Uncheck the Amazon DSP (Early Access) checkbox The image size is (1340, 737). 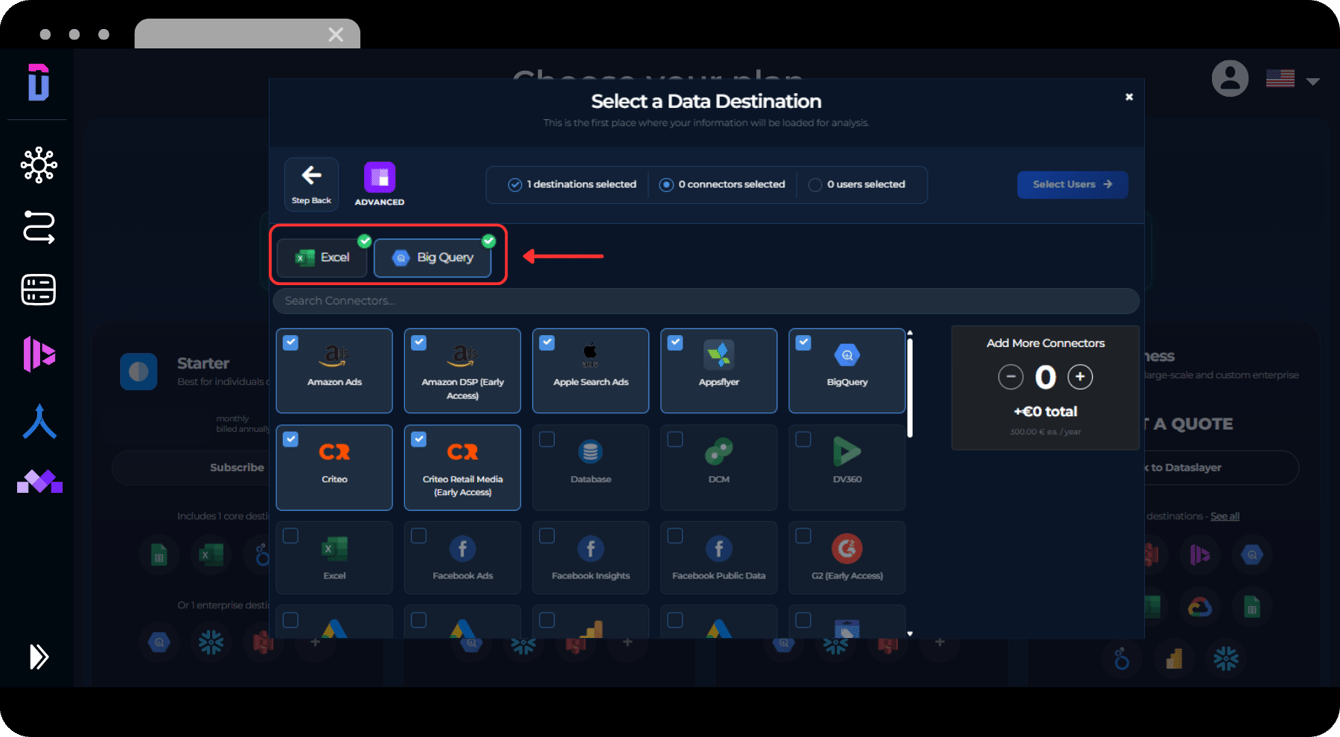pyautogui.click(x=419, y=343)
